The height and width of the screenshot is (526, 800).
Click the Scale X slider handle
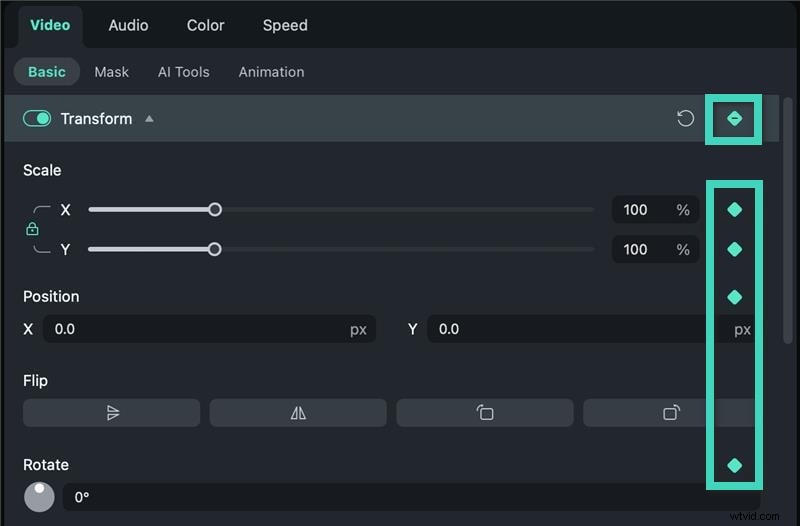click(x=214, y=210)
